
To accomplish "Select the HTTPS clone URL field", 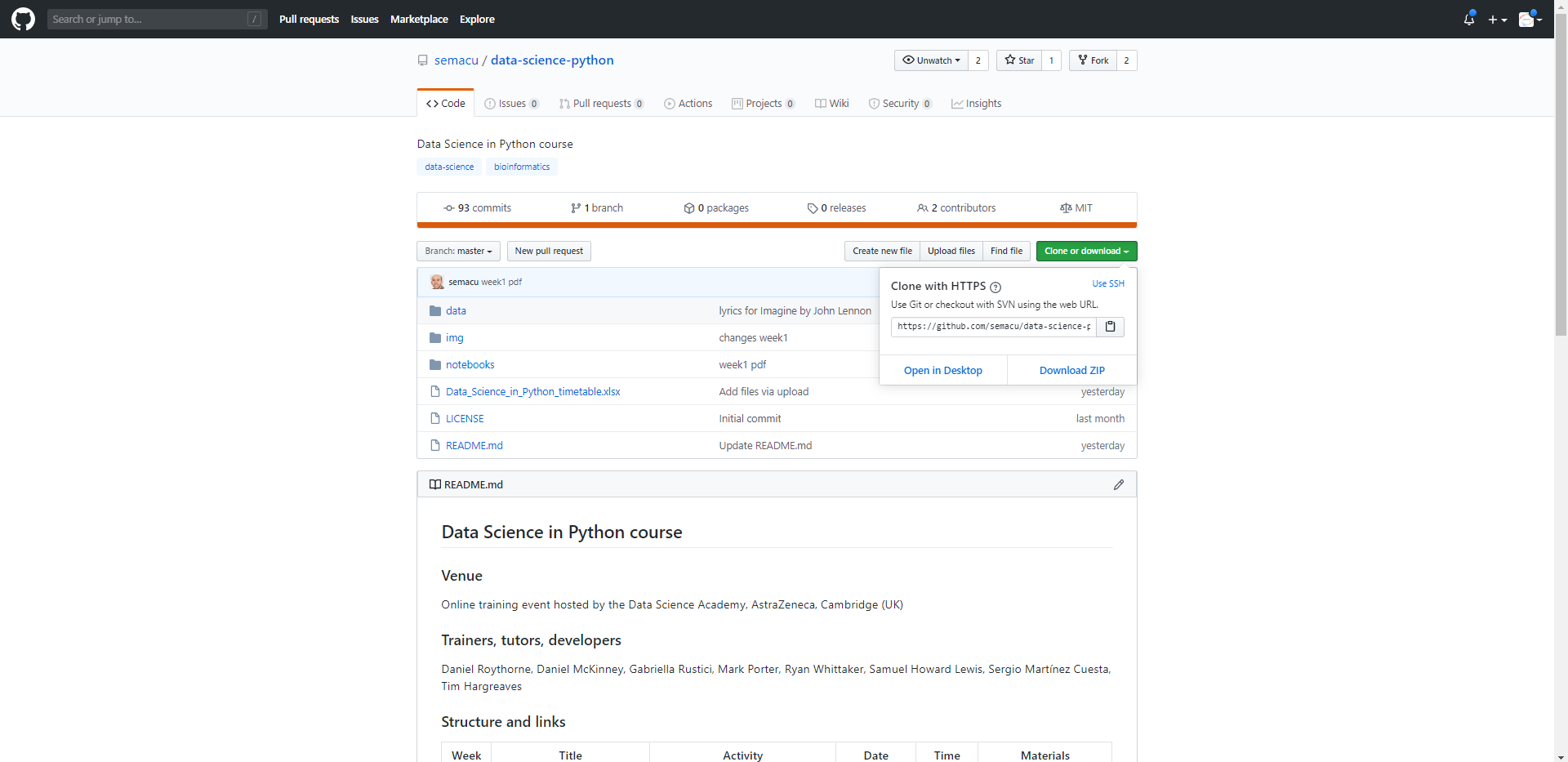I will point(993,327).
